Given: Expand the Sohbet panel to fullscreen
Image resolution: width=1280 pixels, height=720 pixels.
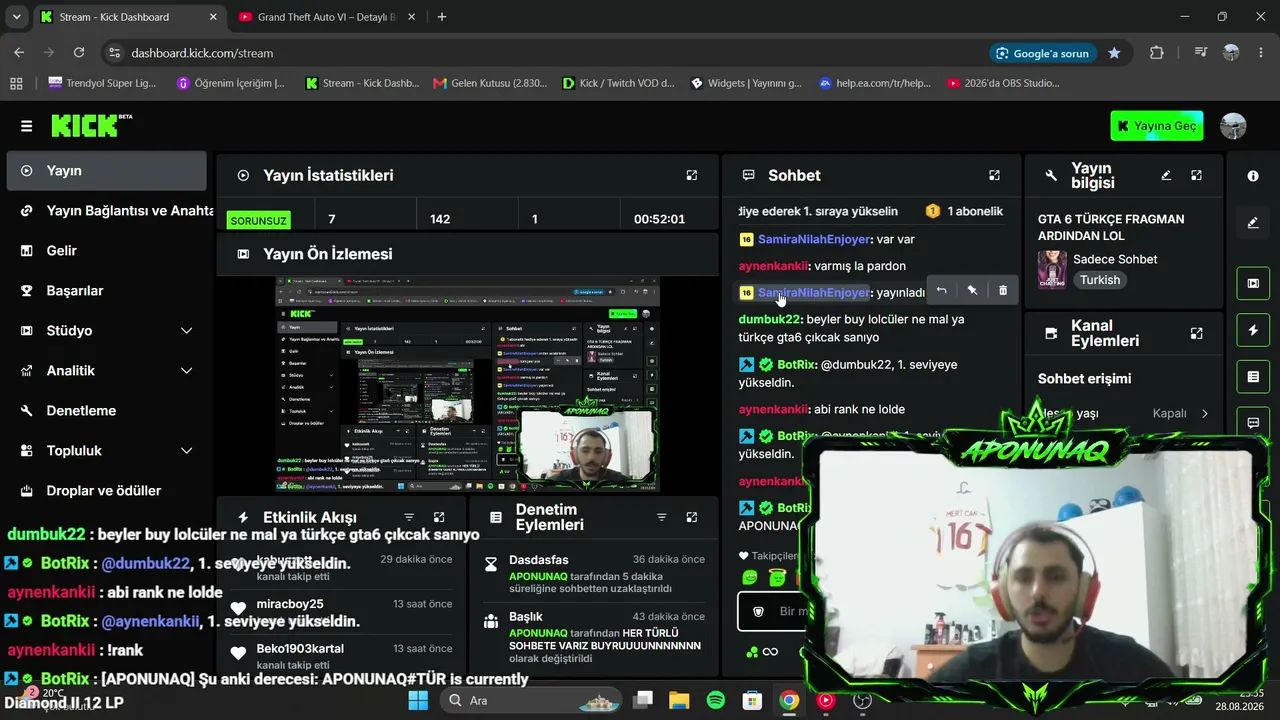Looking at the screenshot, I should (994, 175).
